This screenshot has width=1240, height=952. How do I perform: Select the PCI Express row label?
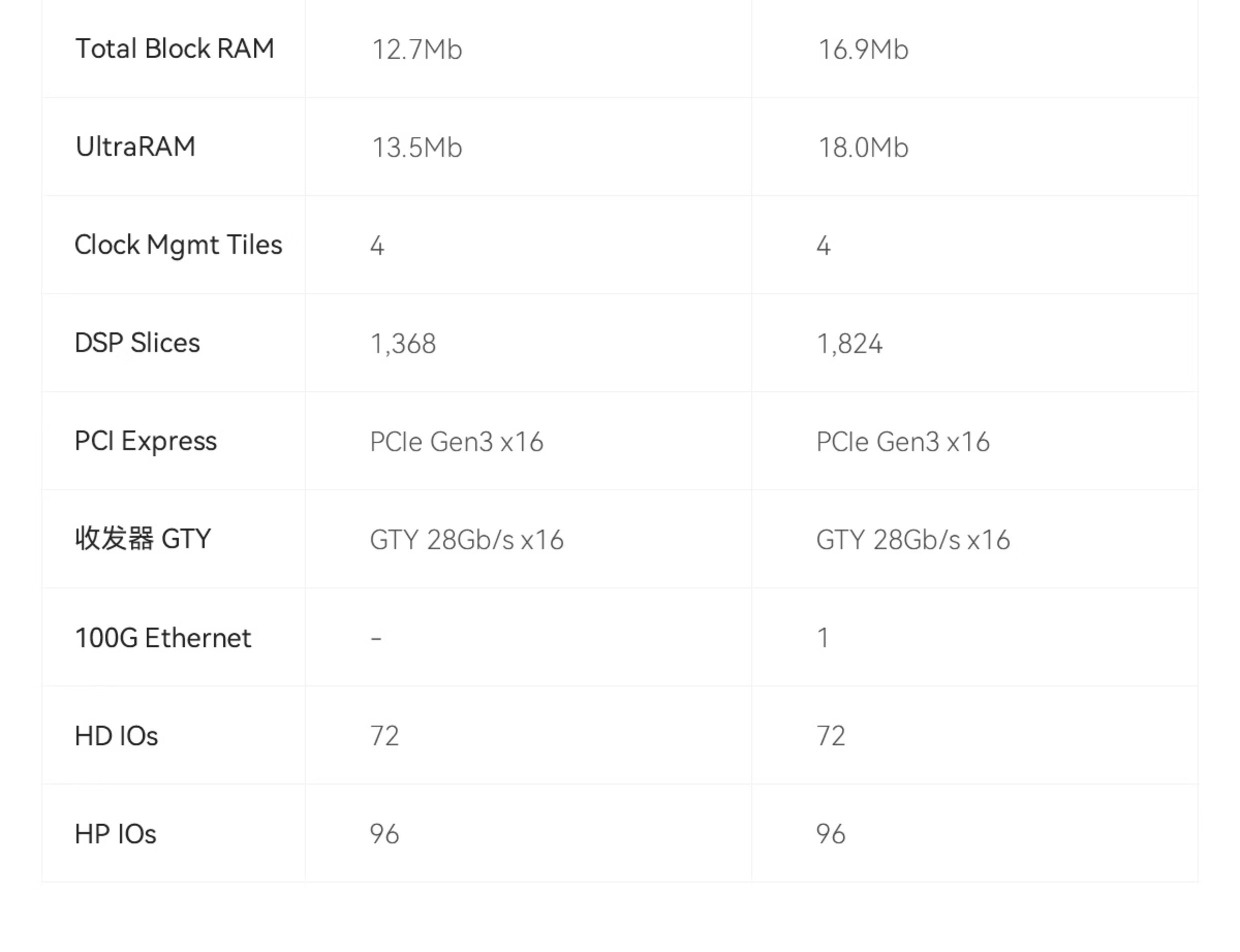click(x=145, y=441)
